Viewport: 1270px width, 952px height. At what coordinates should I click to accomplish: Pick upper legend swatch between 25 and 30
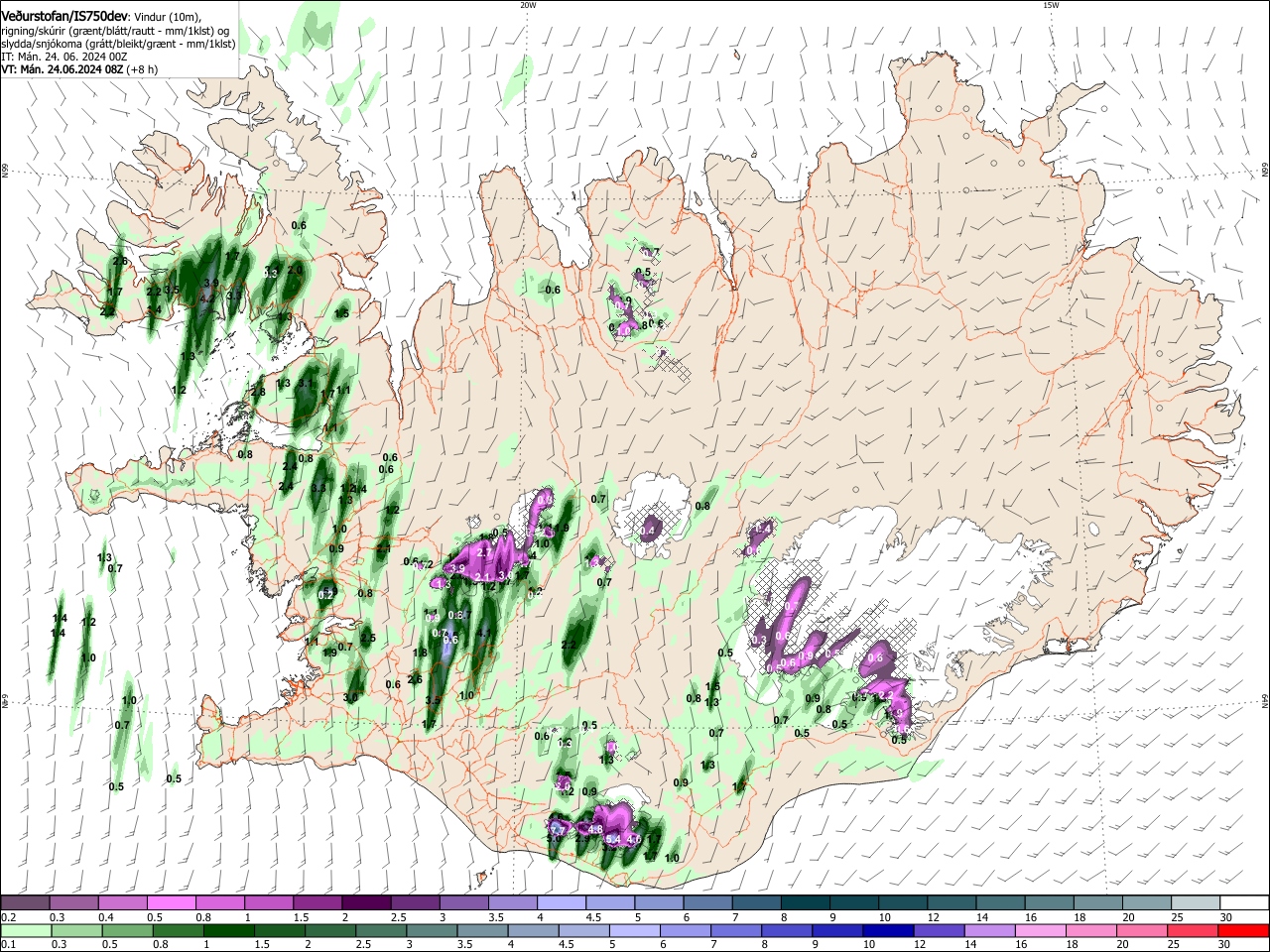pos(1197,902)
